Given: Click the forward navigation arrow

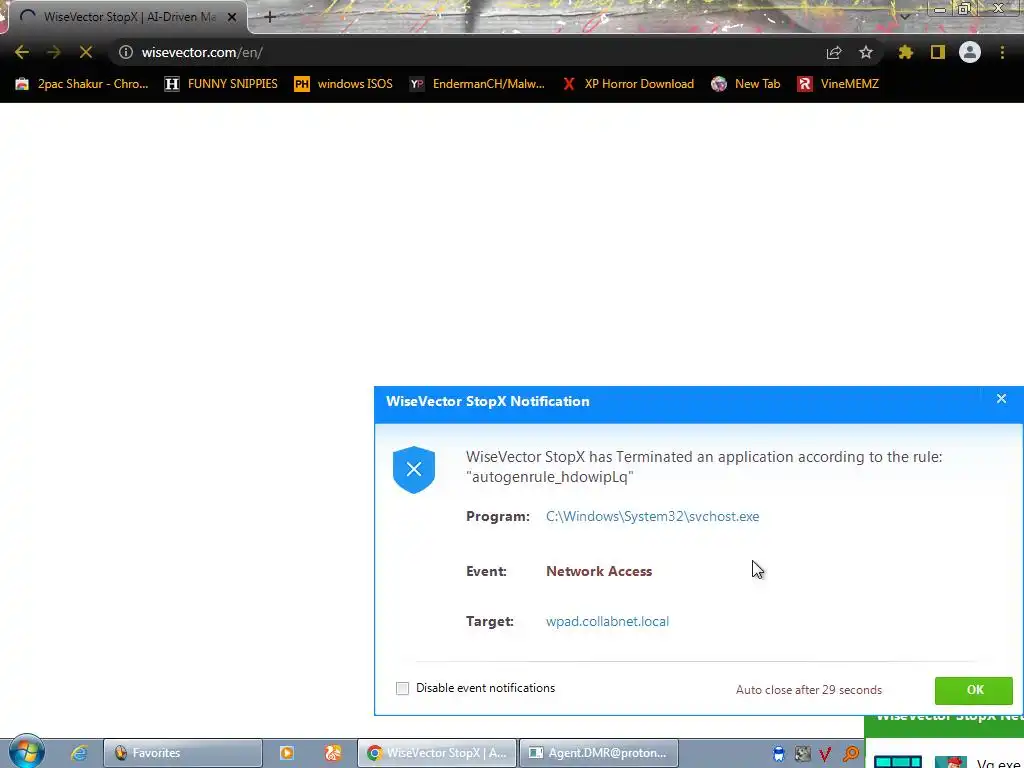Looking at the screenshot, I should (x=54, y=52).
